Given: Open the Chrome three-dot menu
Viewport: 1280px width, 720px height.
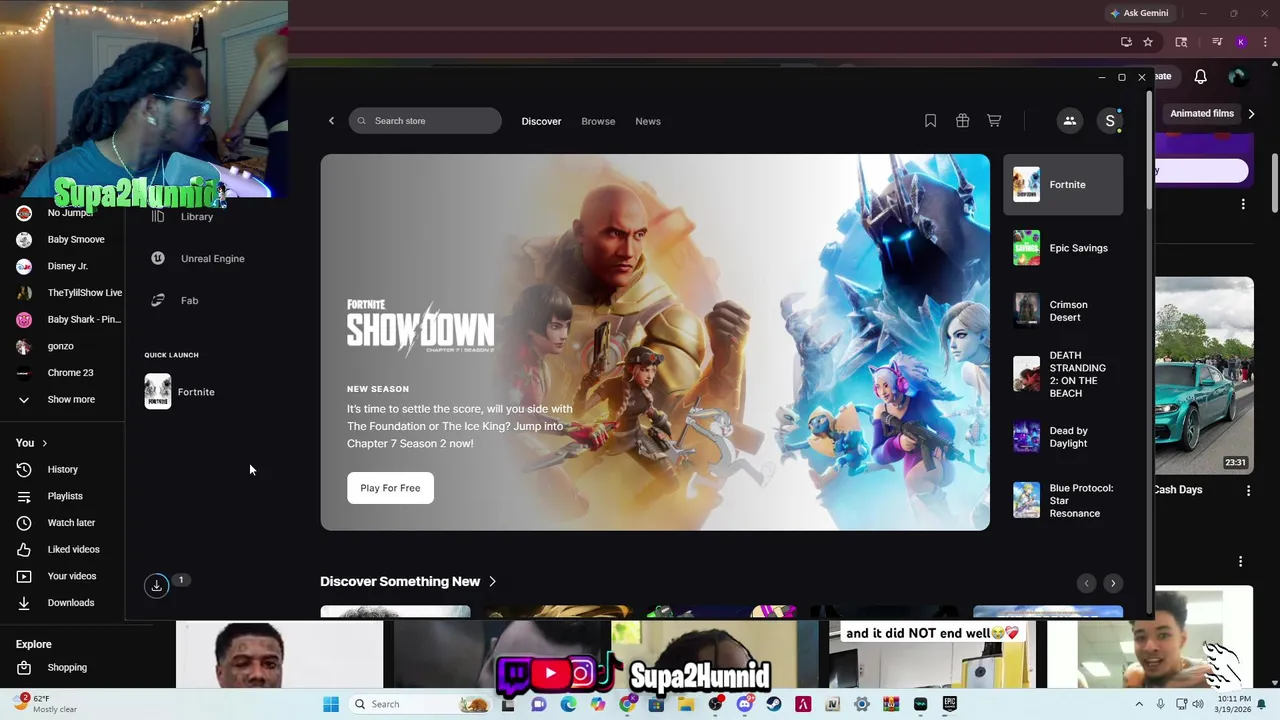Looking at the screenshot, I should (1265, 42).
